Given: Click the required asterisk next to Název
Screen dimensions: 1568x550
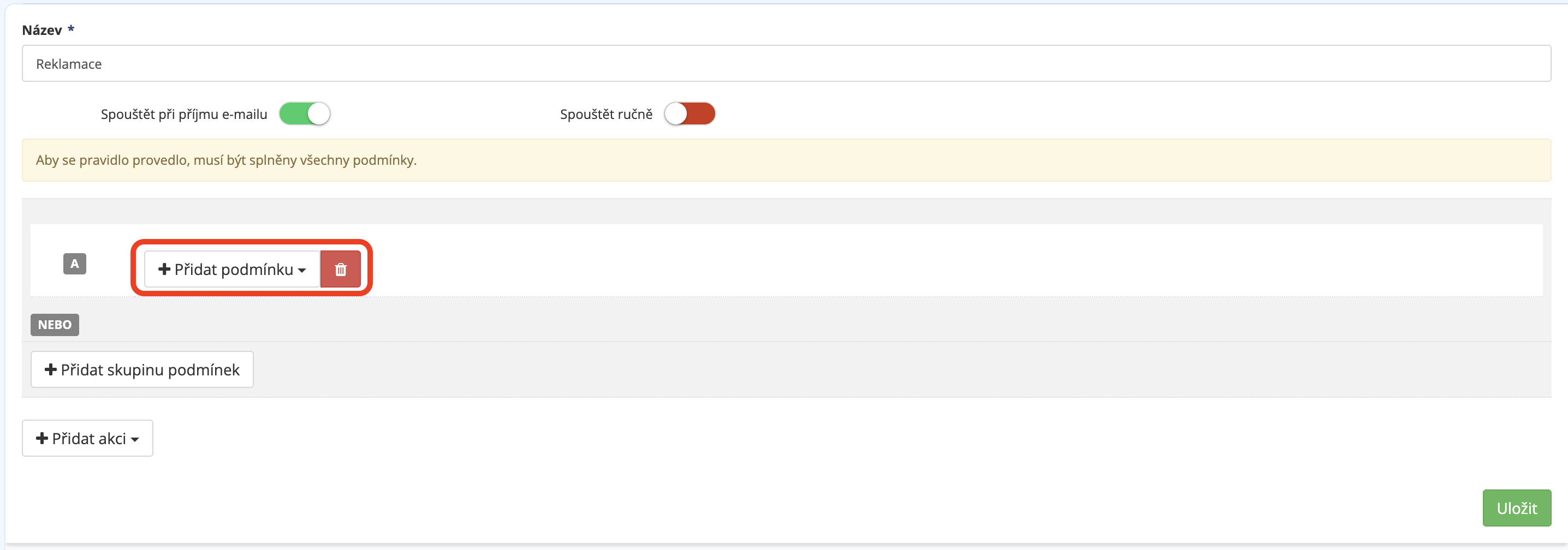Looking at the screenshot, I should (70, 28).
